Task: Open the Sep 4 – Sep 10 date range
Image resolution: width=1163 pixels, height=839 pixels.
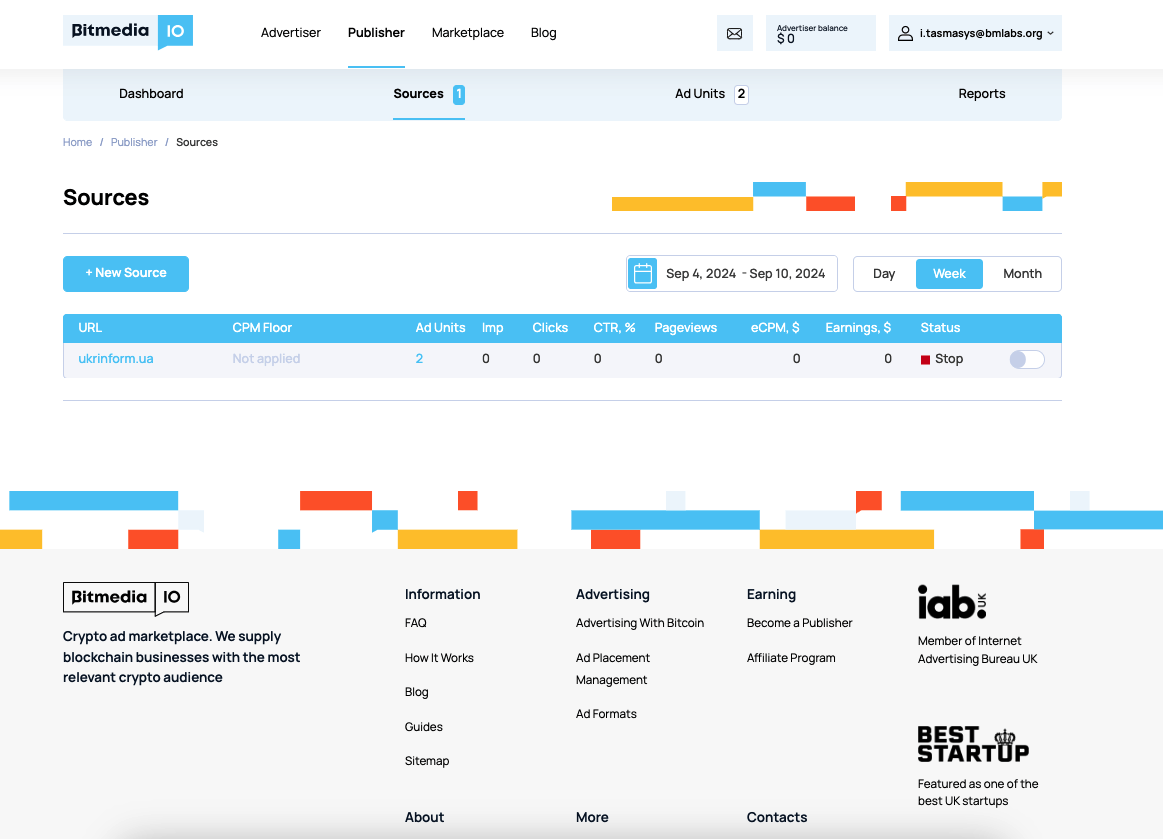Action: click(745, 274)
